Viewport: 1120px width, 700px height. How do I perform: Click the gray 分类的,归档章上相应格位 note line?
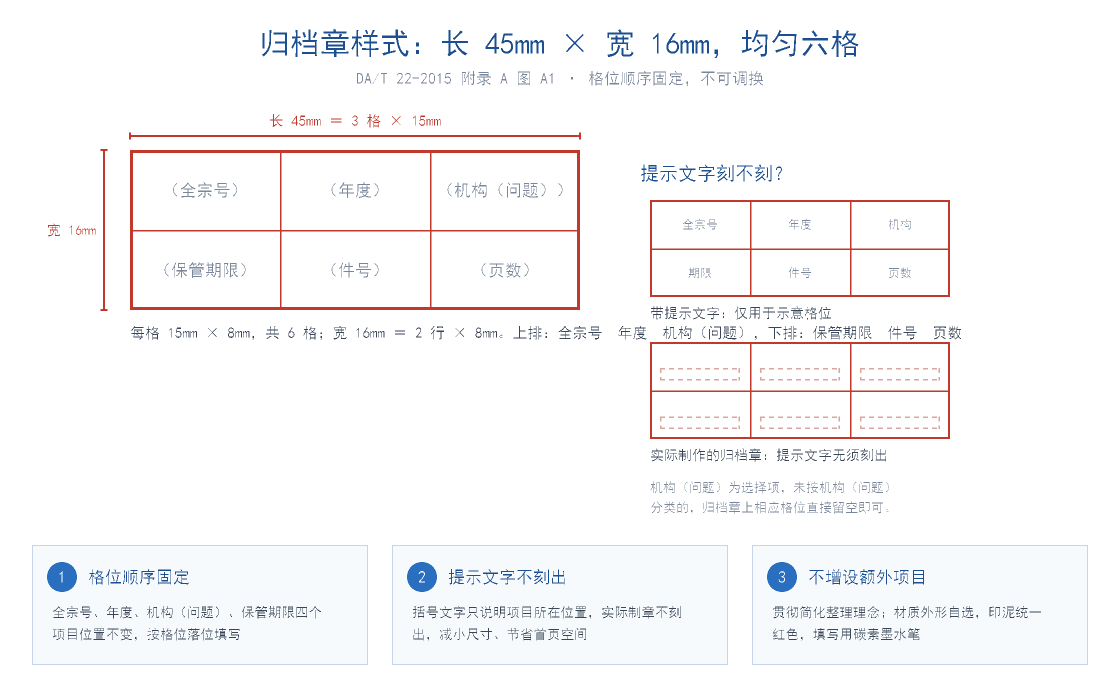[x=769, y=507]
